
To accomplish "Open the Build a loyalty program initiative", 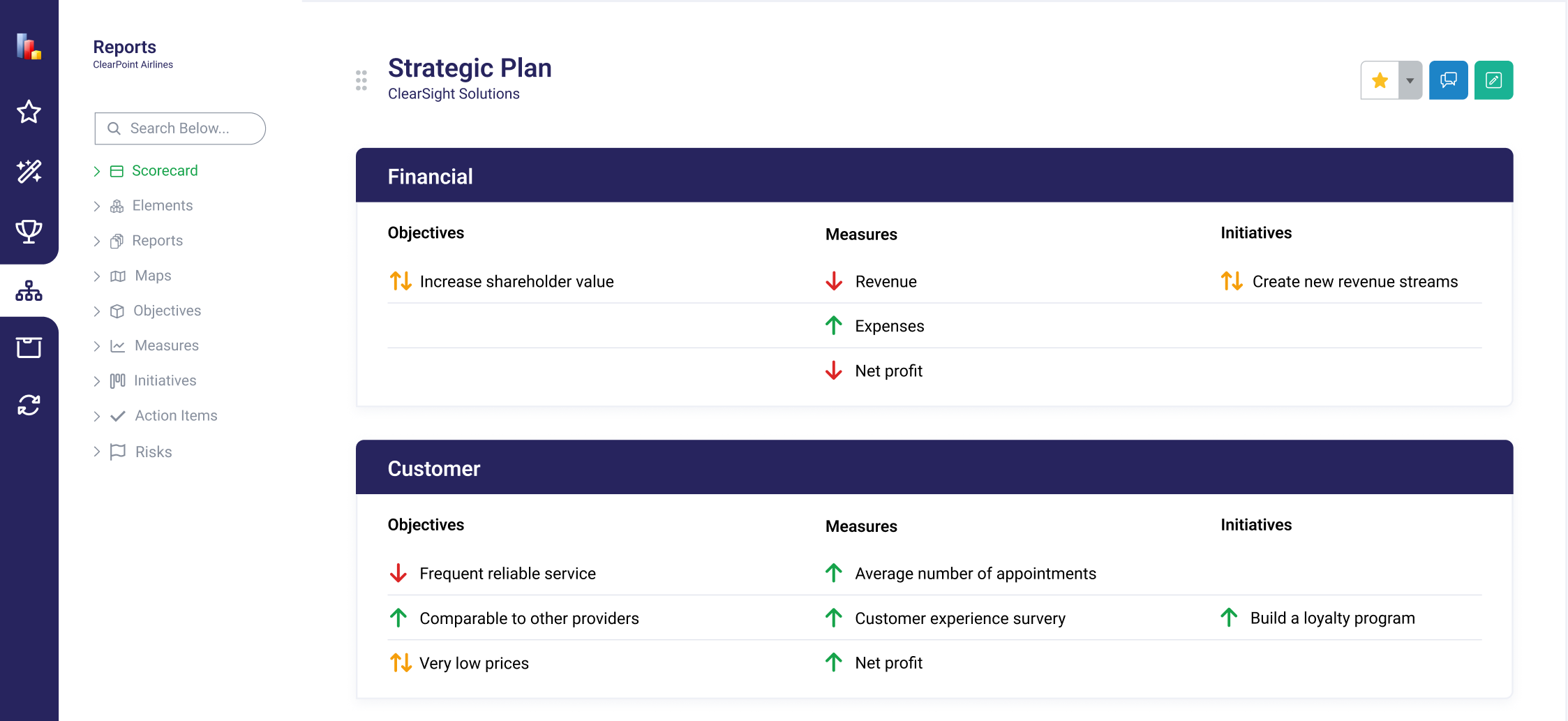I will [x=1332, y=618].
